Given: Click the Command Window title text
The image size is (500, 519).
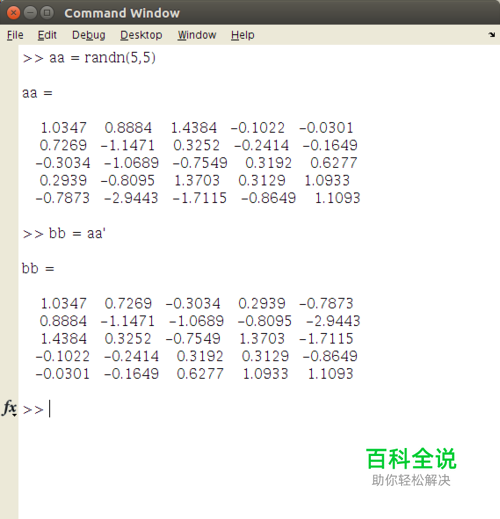Looking at the screenshot, I should point(122,13).
